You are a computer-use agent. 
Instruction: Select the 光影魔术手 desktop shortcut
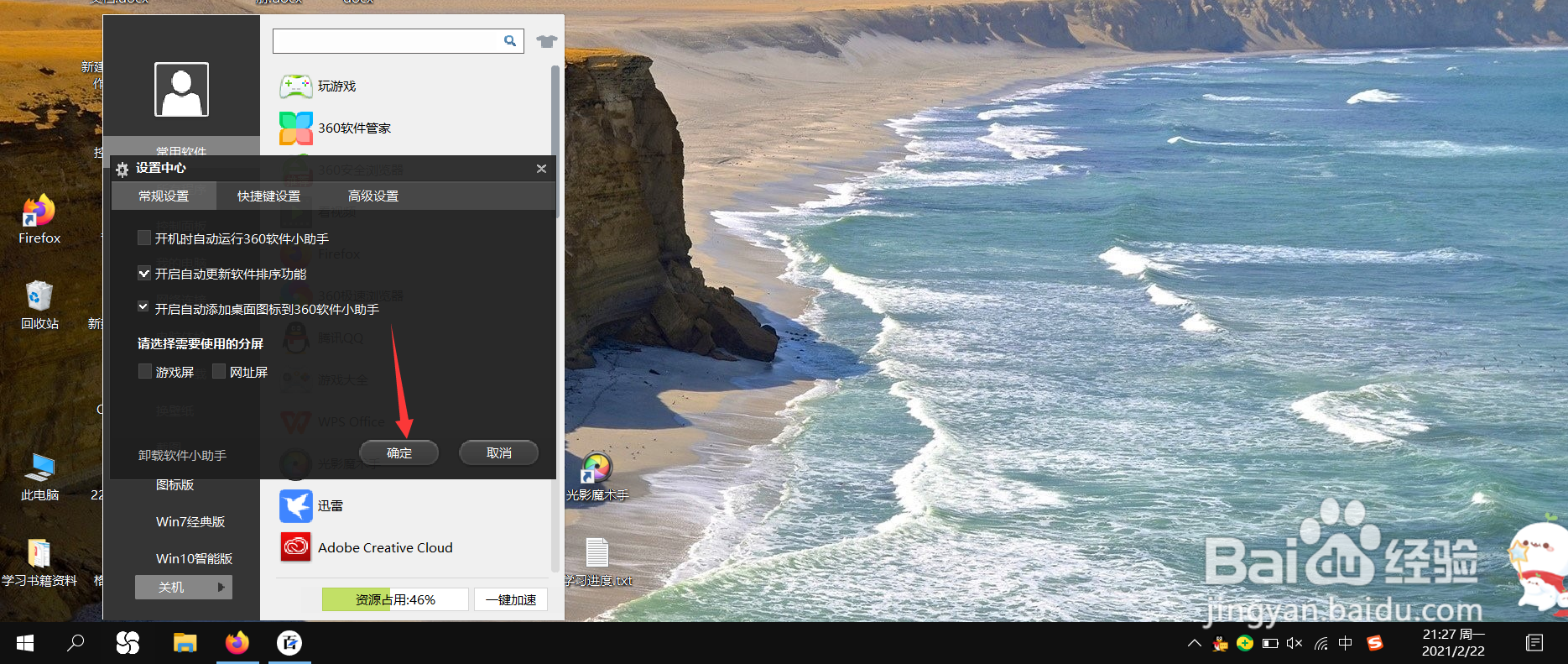pyautogui.click(x=596, y=477)
